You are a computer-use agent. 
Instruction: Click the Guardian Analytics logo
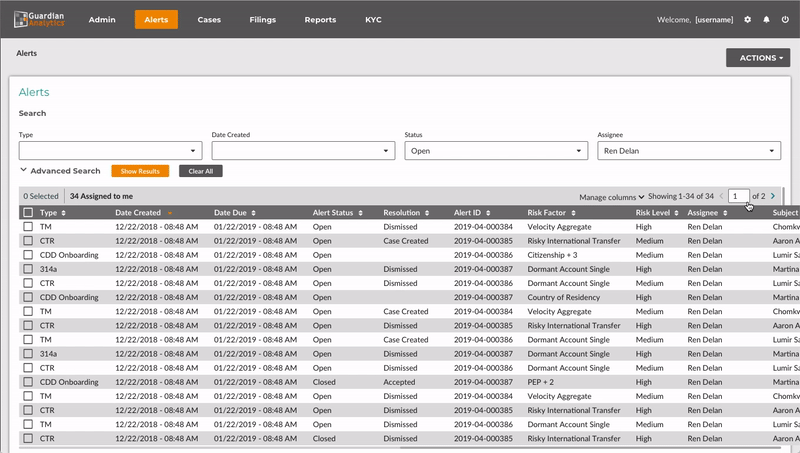pos(39,19)
